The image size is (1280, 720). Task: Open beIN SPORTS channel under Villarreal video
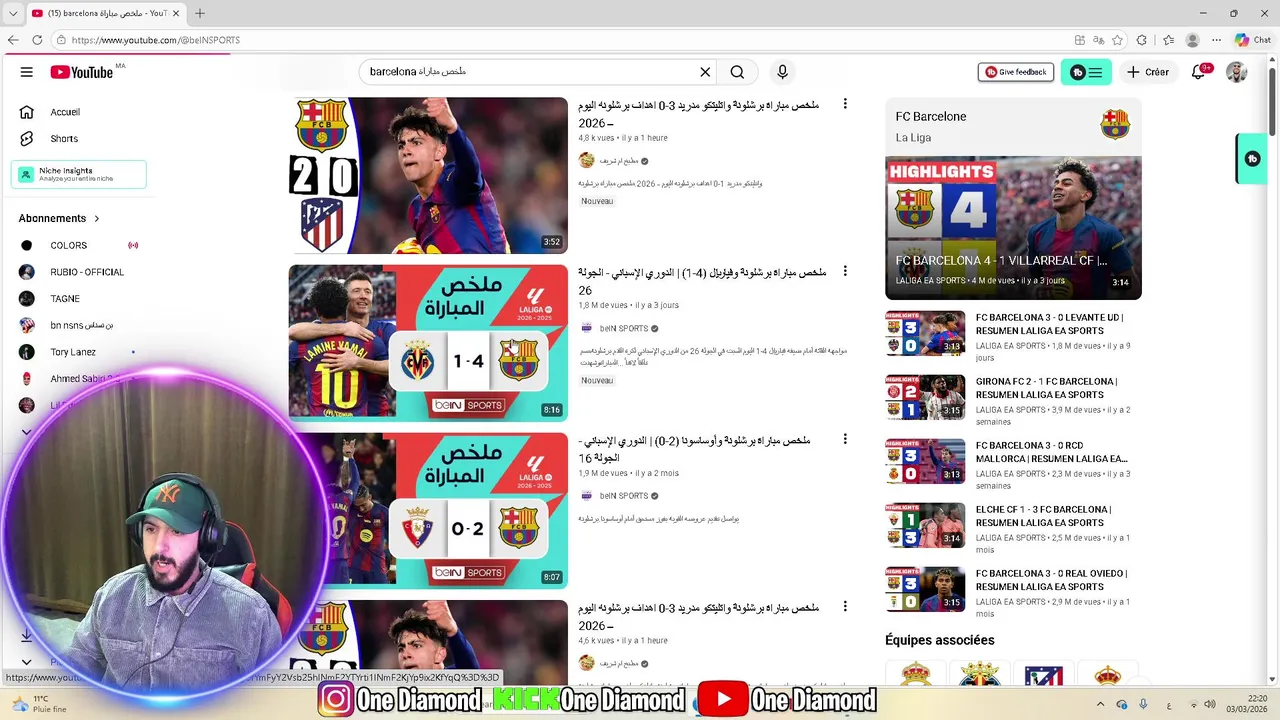pos(624,328)
